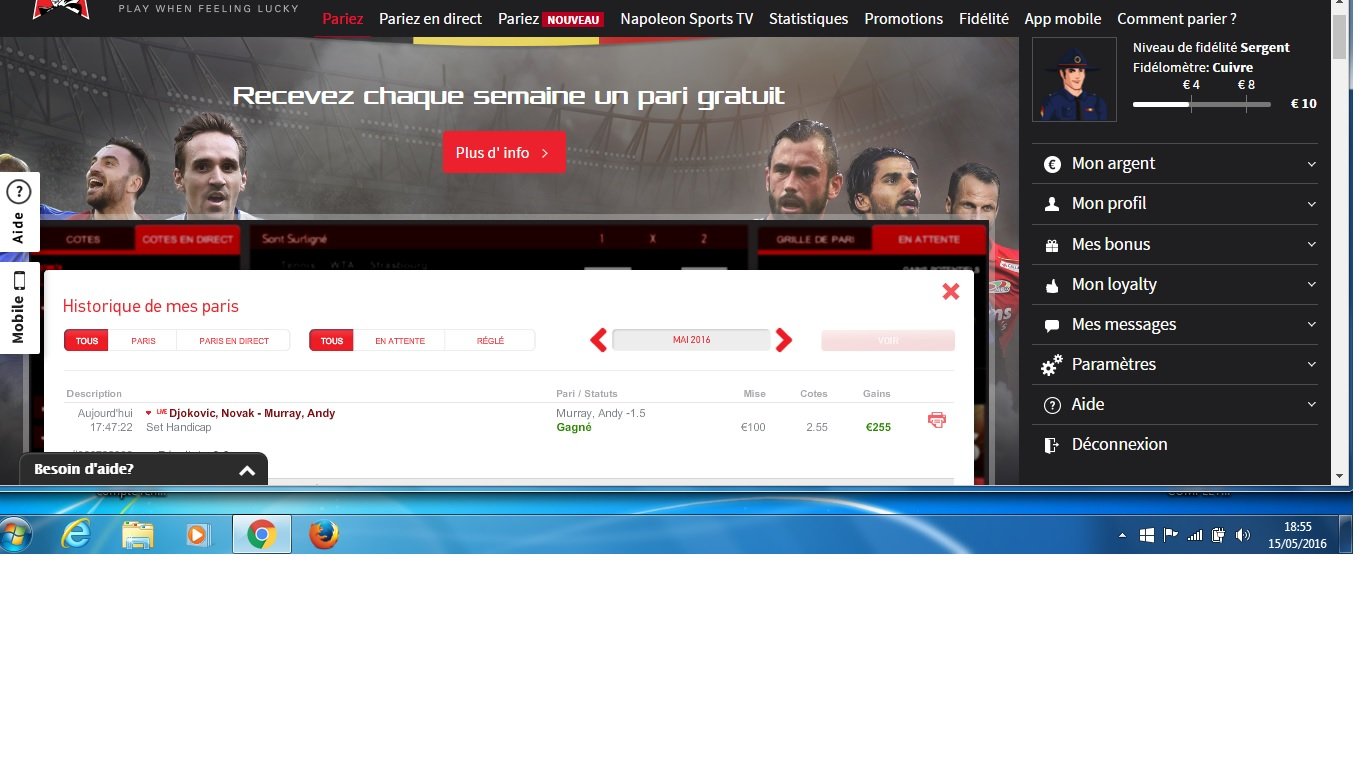Open Napoleon Sports TV menu
1366x768 pixels.
click(x=686, y=19)
